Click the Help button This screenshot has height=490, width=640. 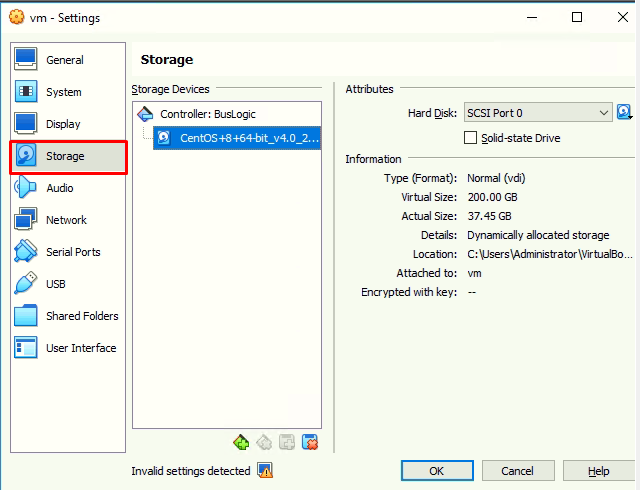(599, 471)
